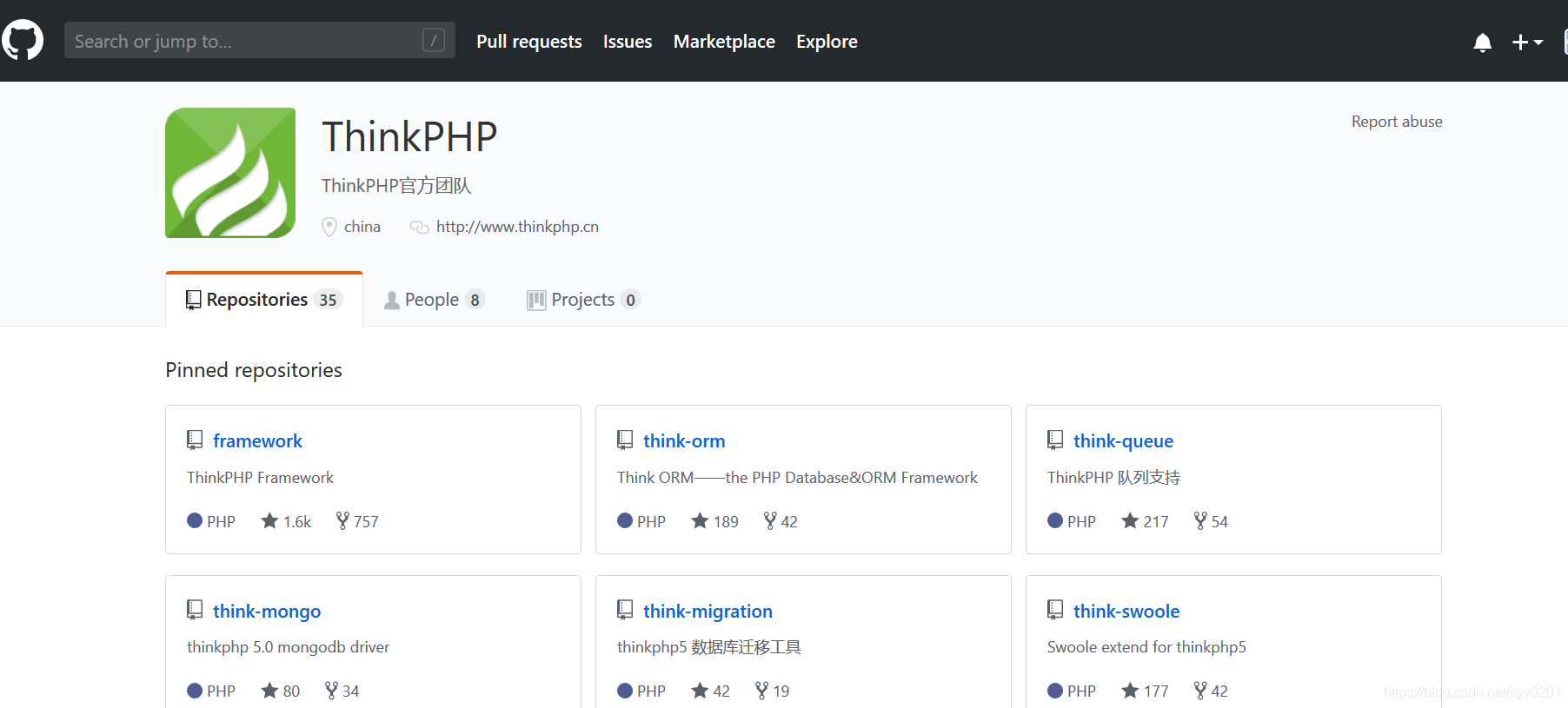Select the Repositories tab
Screen dimensions: 1568x708
(x=264, y=300)
